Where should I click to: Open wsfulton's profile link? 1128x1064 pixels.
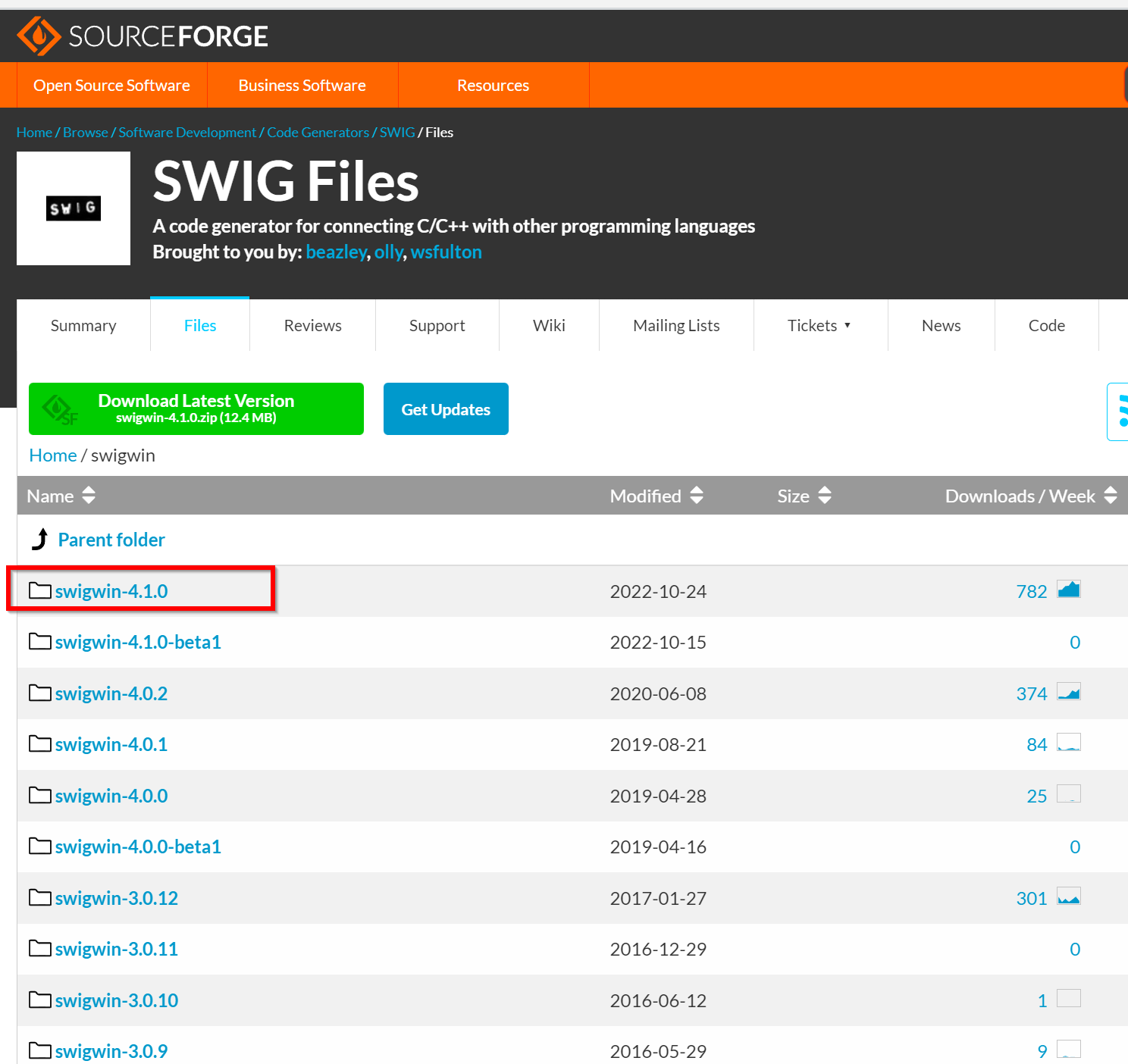(x=446, y=252)
